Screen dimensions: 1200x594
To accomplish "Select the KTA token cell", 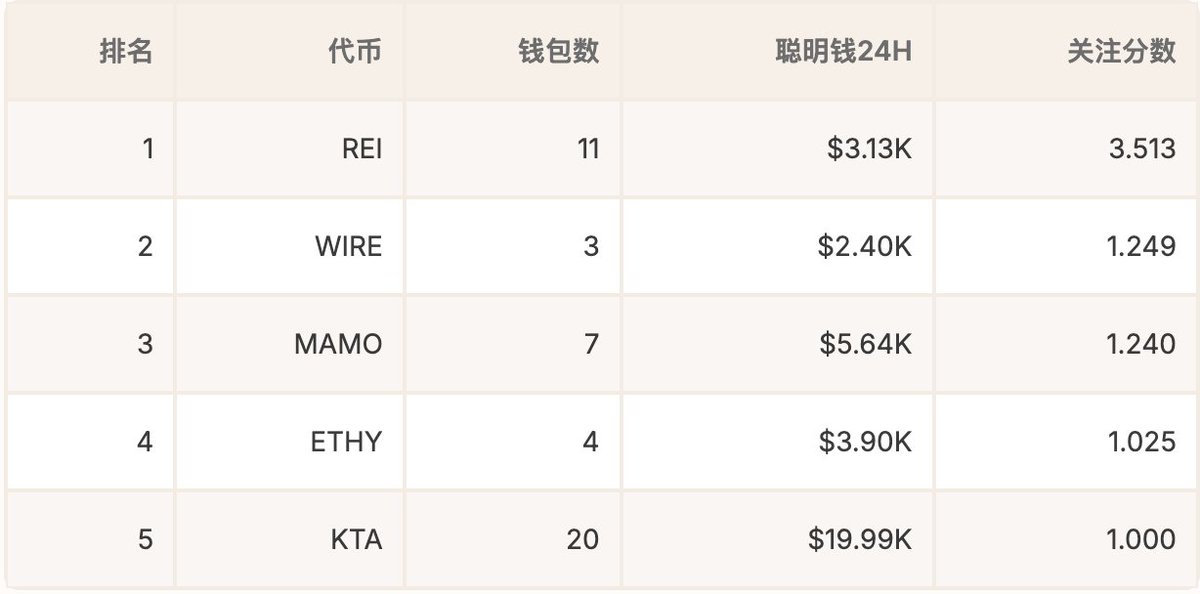I will click(356, 539).
